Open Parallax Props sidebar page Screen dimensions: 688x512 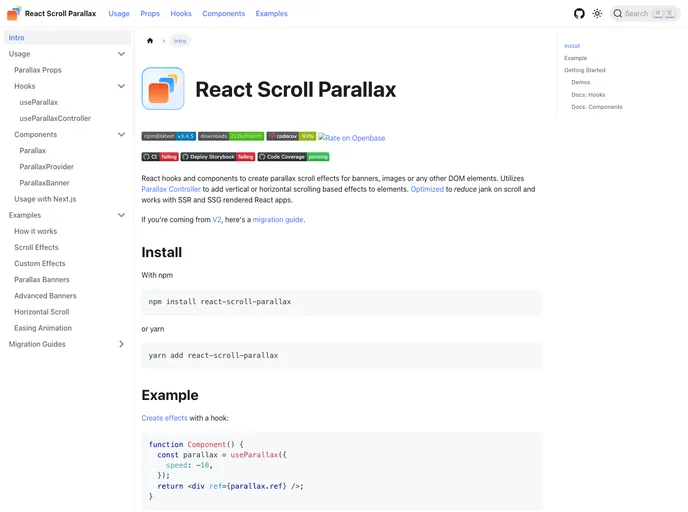click(38, 70)
